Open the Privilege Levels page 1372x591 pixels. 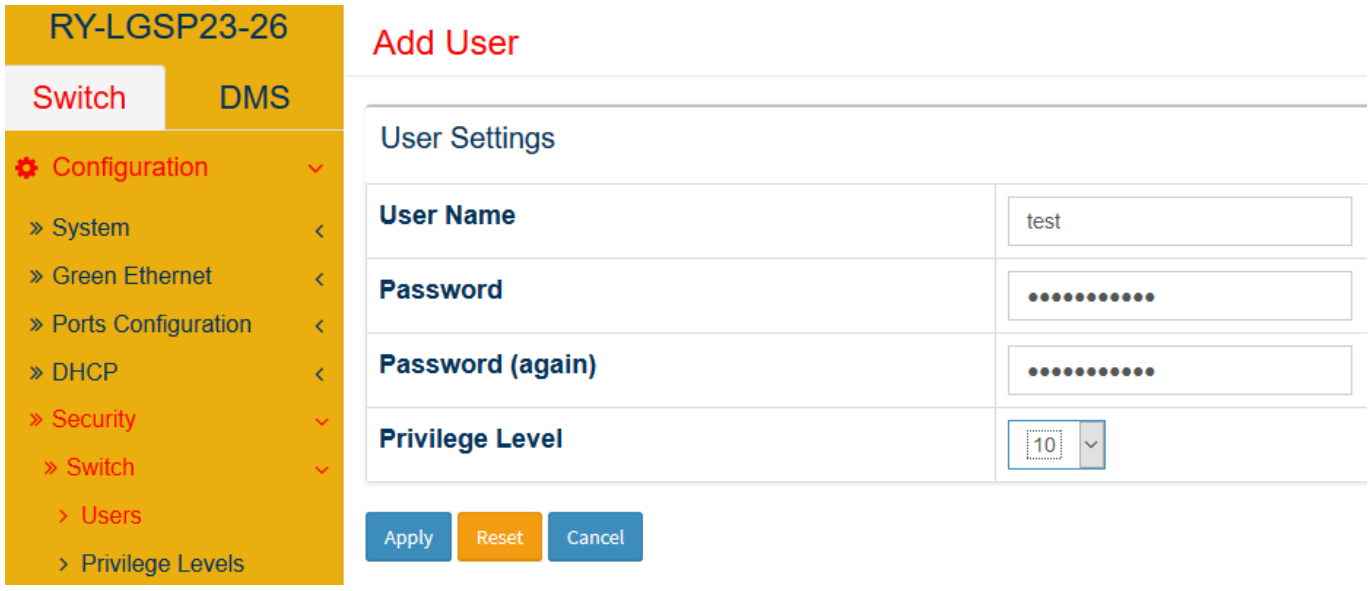162,564
